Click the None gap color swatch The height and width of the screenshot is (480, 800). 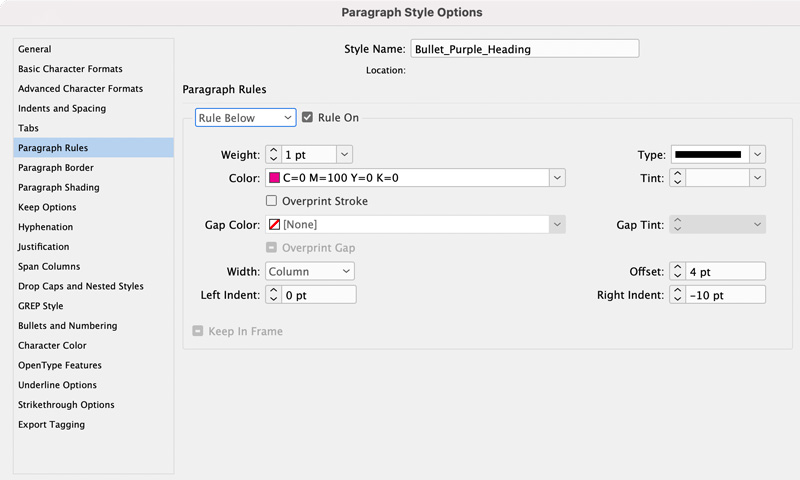pyautogui.click(x=274, y=224)
